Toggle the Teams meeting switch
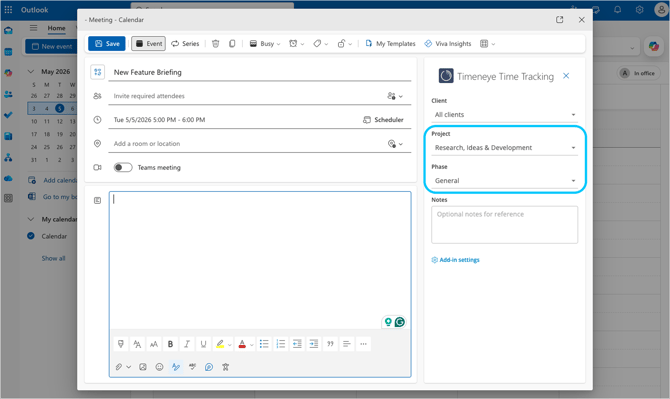 tap(123, 167)
